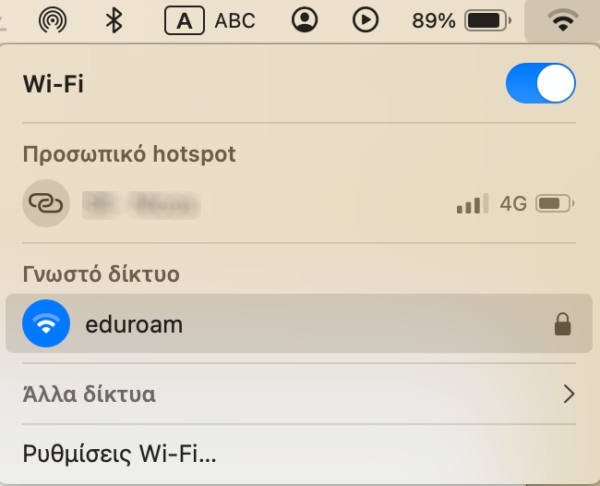Open the Now Playing play icon
Image resolution: width=600 pixels, height=486 pixels.
[x=365, y=20]
